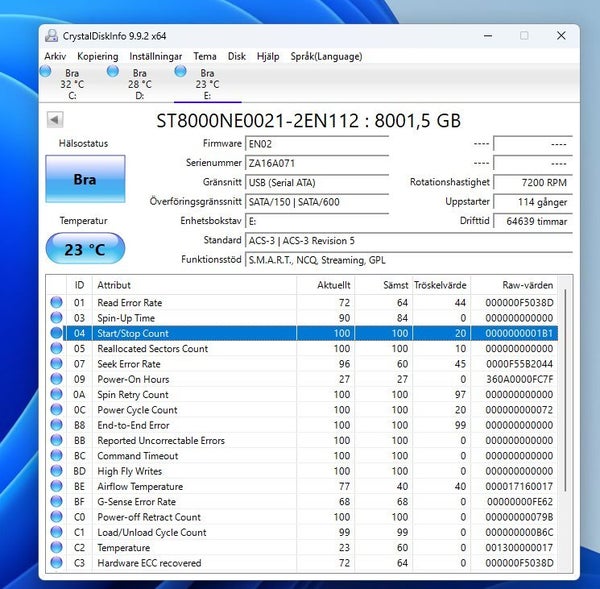Select the C: drive status orb
The image size is (600, 589).
(46, 71)
